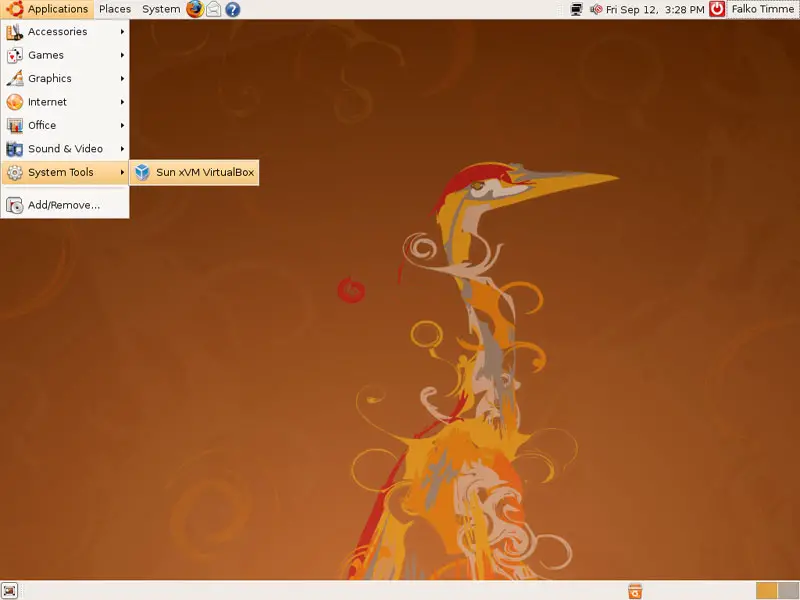Open the Places menu
Screen dimensions: 800x600
pos(115,9)
